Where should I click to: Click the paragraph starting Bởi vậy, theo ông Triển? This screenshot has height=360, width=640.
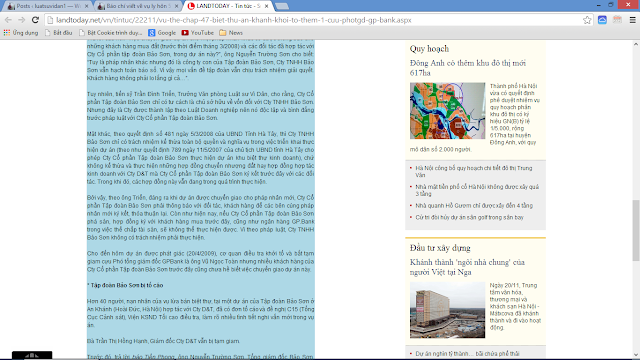200,218
